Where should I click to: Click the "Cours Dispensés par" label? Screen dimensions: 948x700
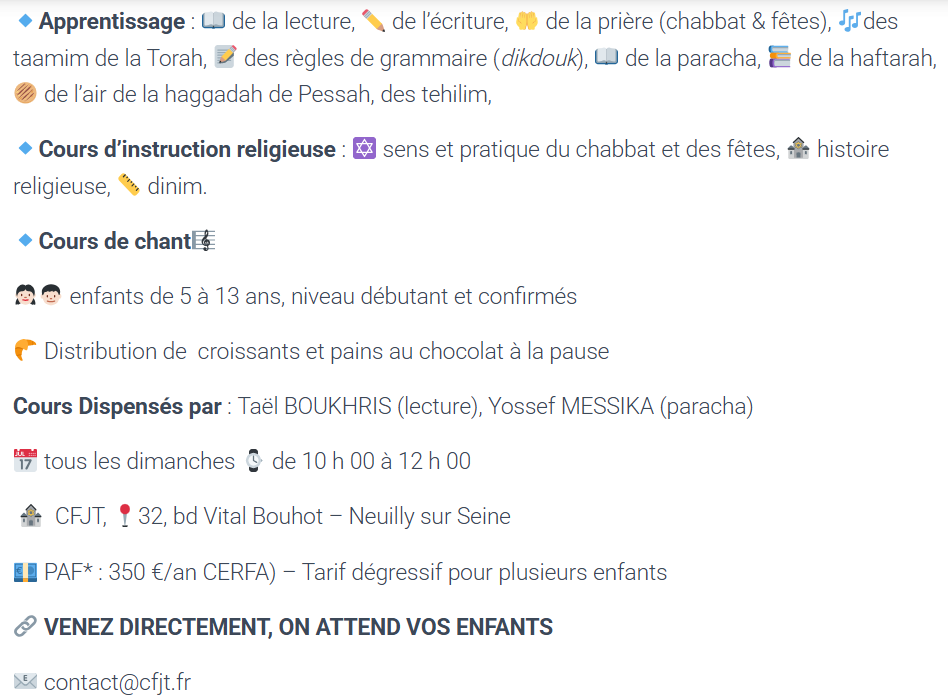[117, 406]
